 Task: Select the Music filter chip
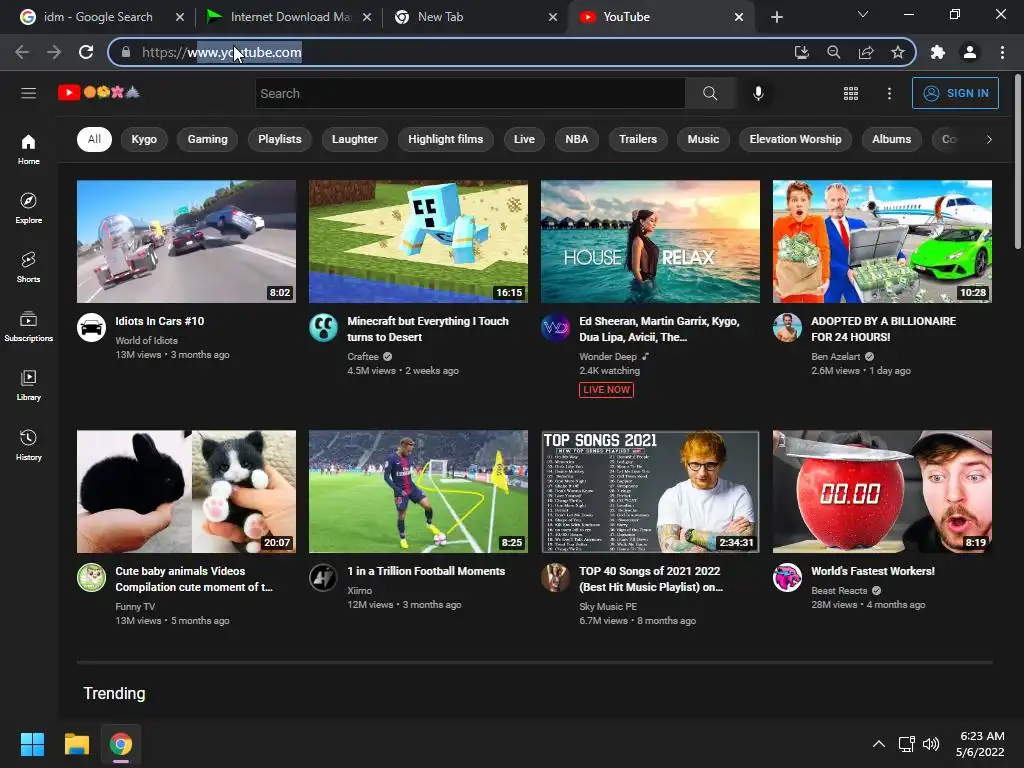(703, 139)
